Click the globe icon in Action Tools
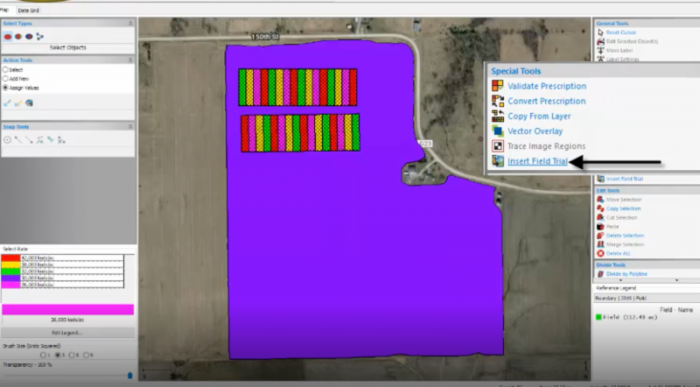 (29, 103)
